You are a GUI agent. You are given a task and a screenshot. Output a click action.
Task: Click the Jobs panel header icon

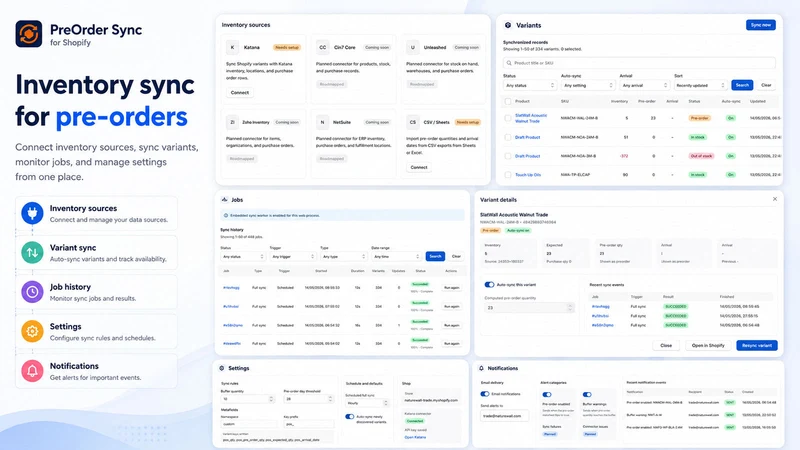(x=224, y=199)
